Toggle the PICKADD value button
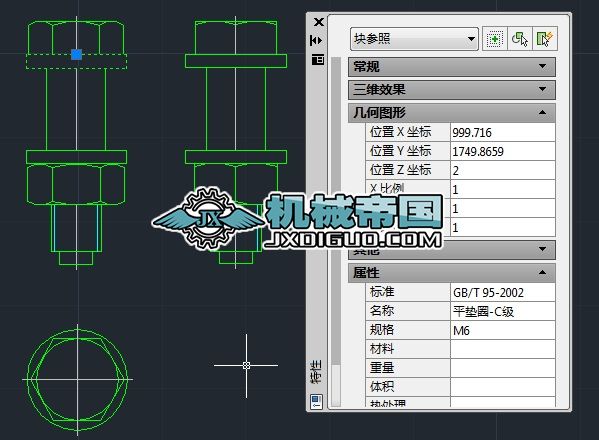Viewport: 599px width, 440px height. (494, 39)
